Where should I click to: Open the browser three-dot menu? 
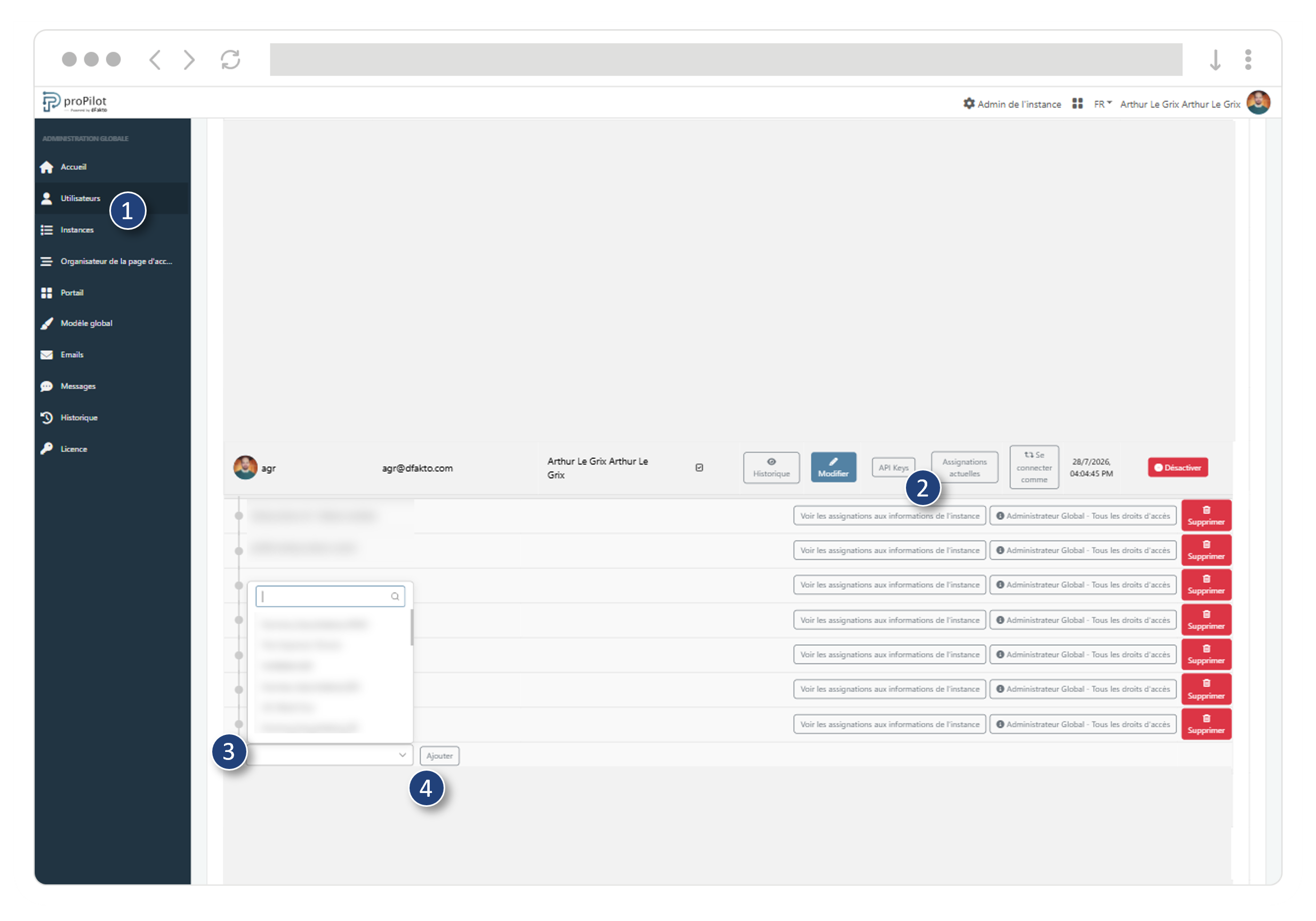click(x=1248, y=60)
